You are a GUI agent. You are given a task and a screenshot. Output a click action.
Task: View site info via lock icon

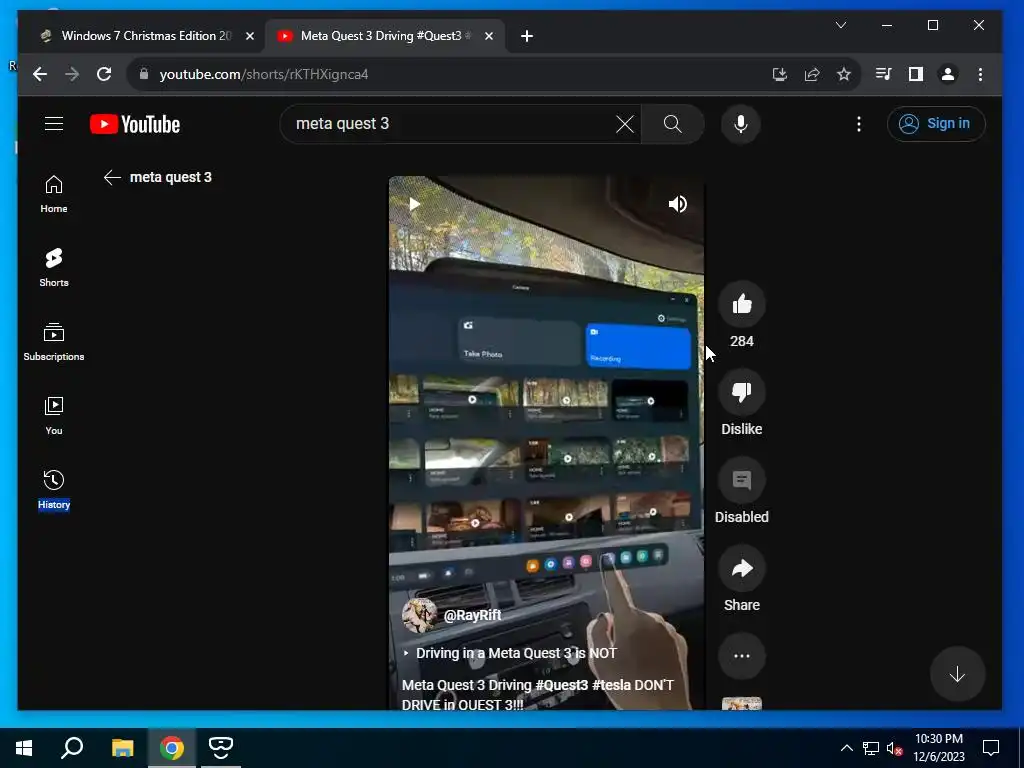point(144,74)
